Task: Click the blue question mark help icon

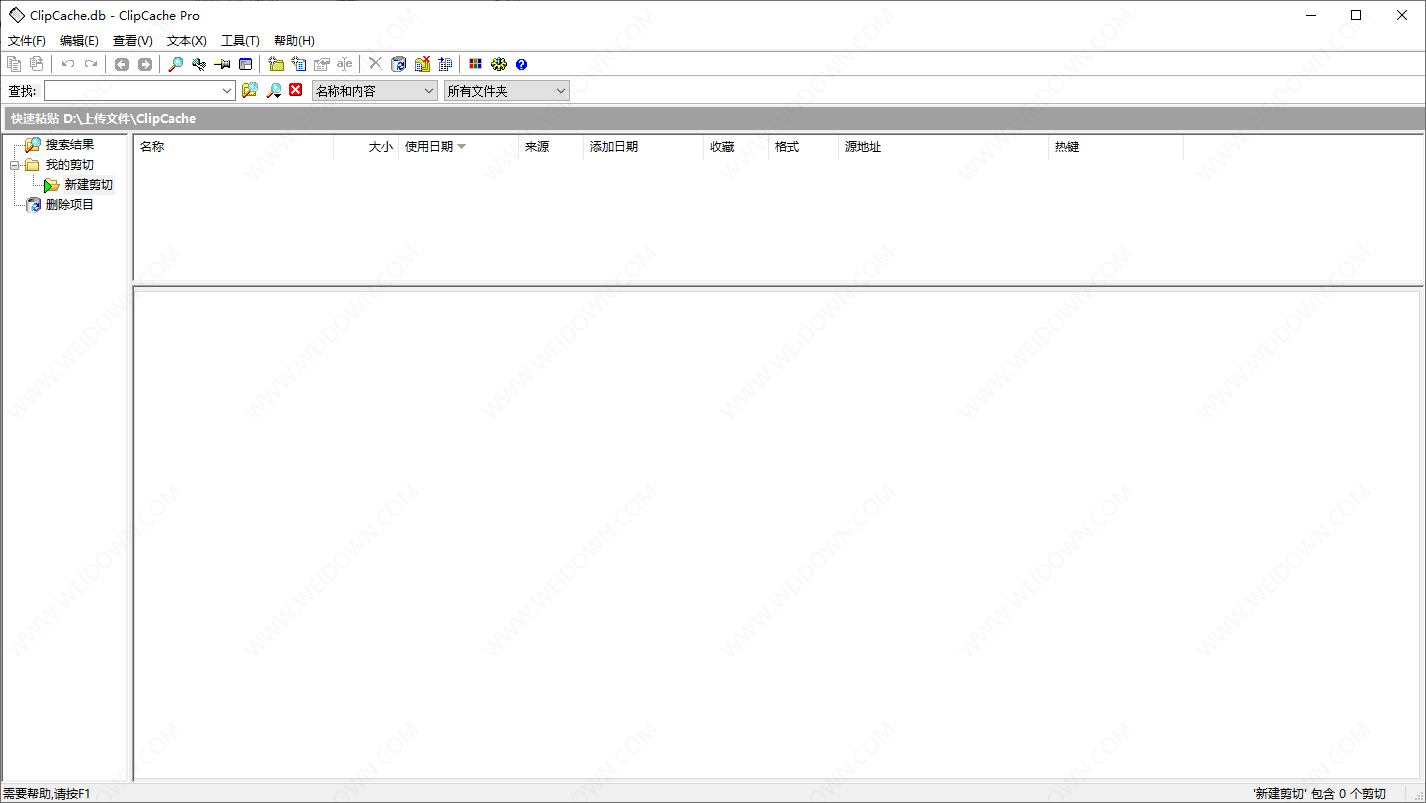Action: pos(521,64)
